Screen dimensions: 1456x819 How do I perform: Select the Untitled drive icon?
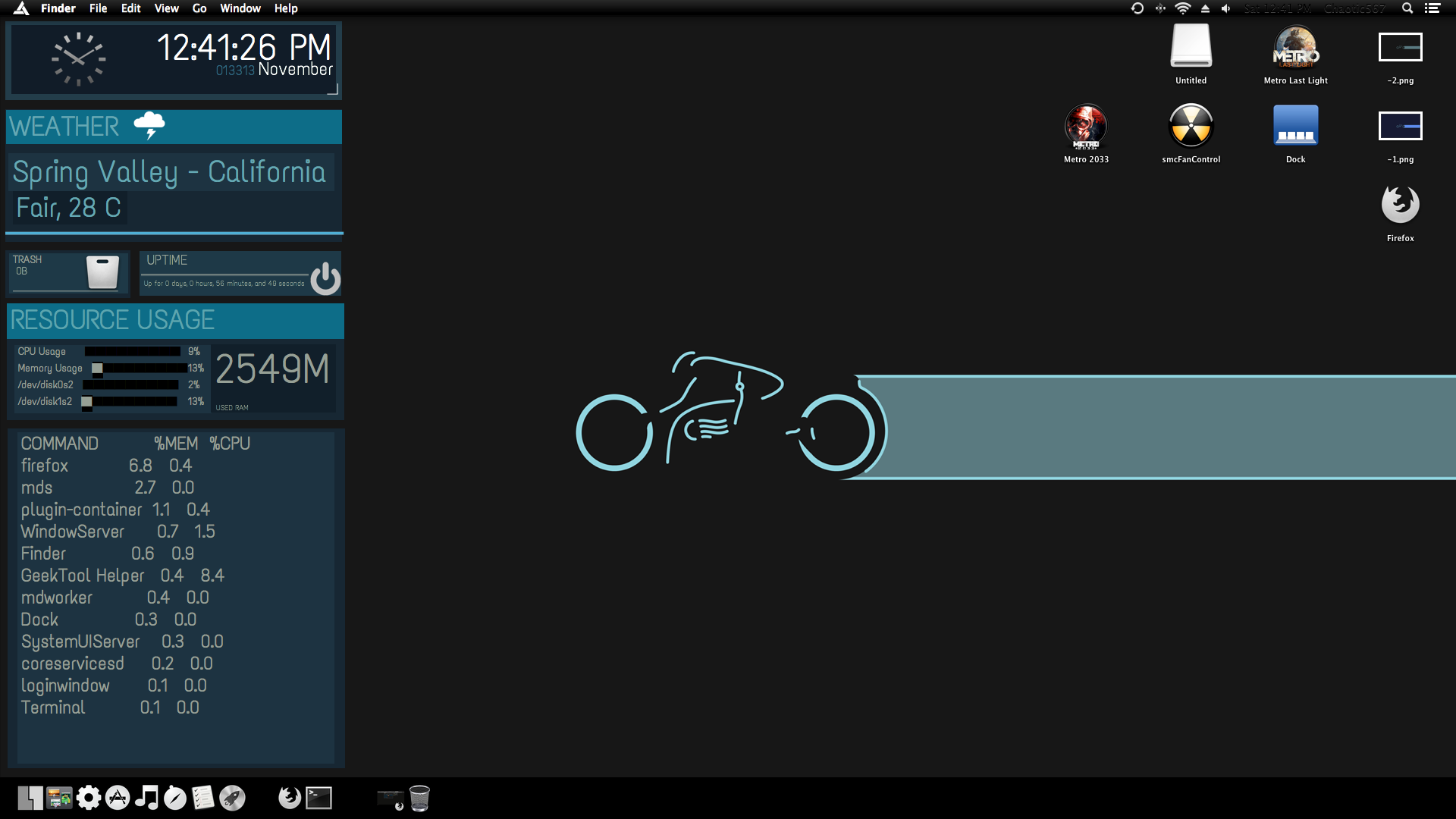tap(1191, 47)
